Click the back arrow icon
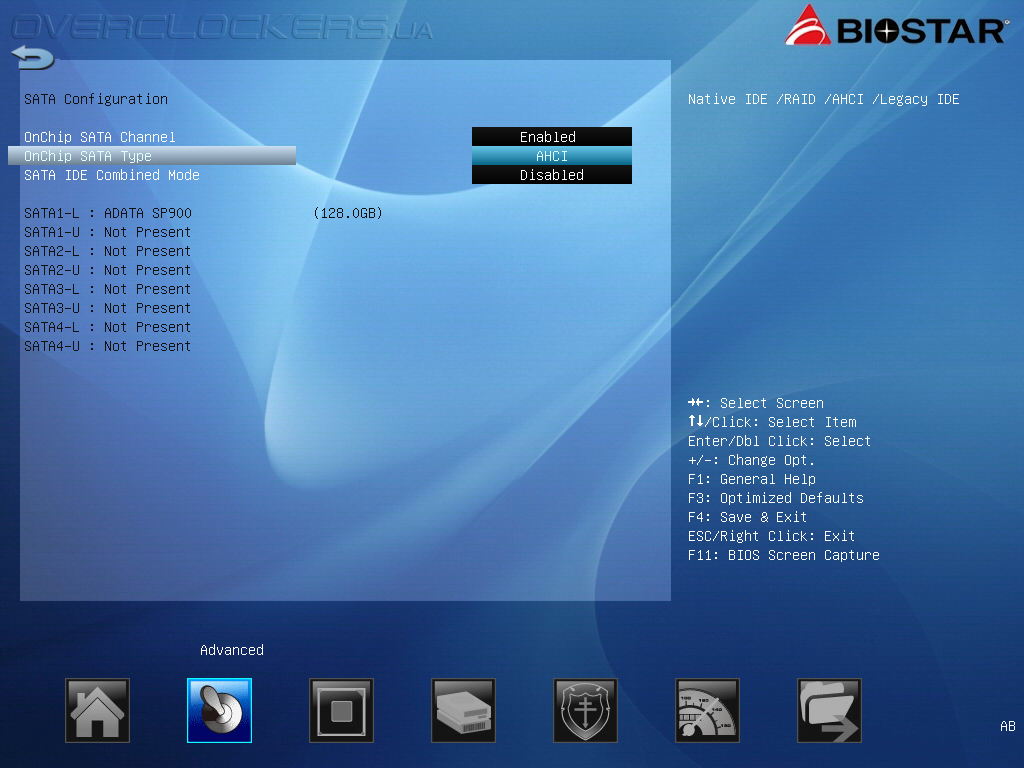The width and height of the screenshot is (1024, 768). (33, 57)
